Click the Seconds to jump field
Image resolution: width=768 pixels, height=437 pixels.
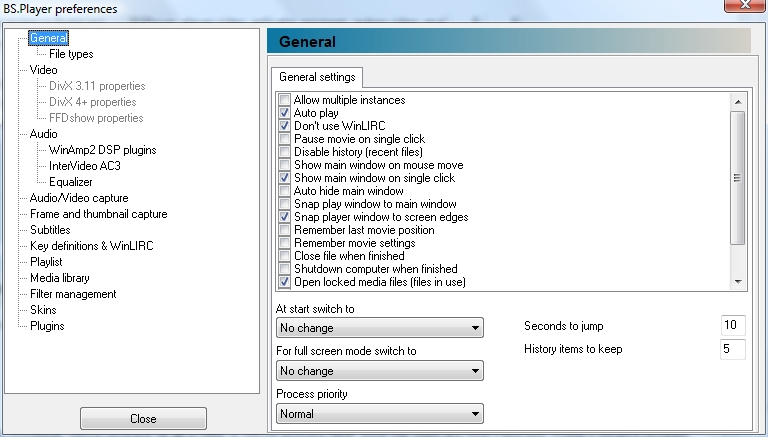click(x=733, y=325)
